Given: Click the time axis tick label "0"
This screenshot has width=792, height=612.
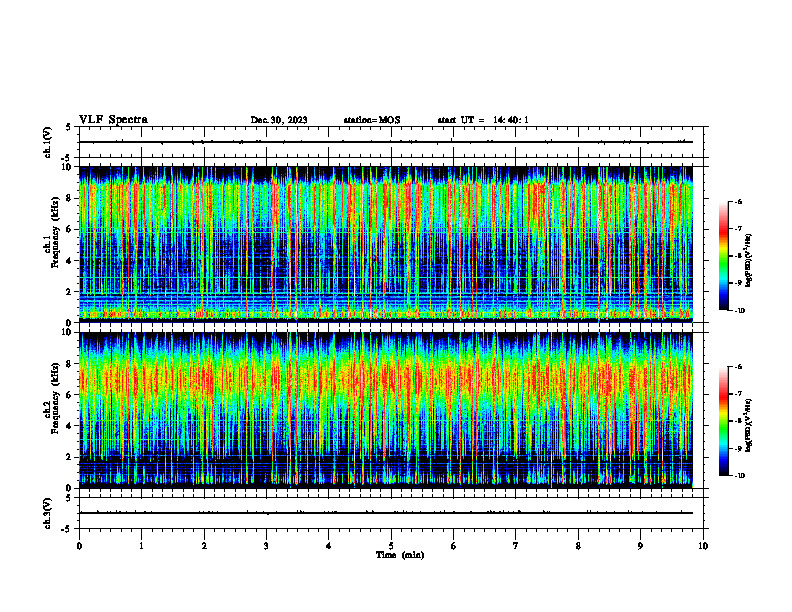Looking at the screenshot, I should tap(79, 546).
